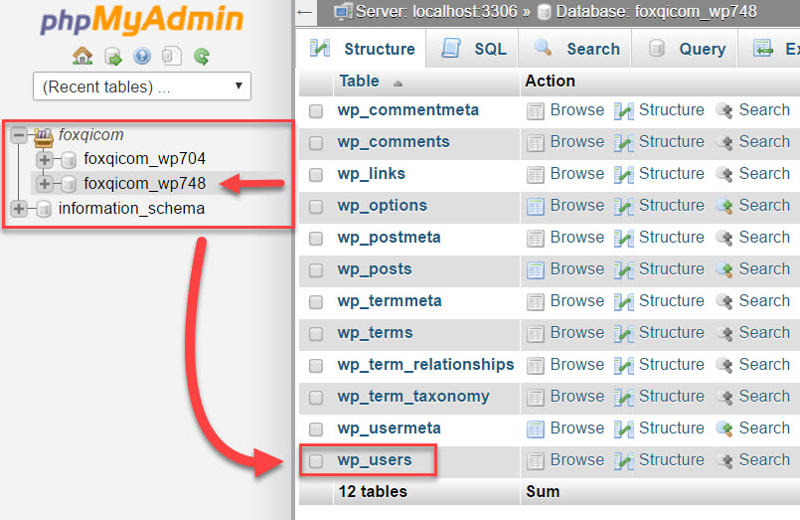Click the information_schema database cylinder icon

point(44,209)
